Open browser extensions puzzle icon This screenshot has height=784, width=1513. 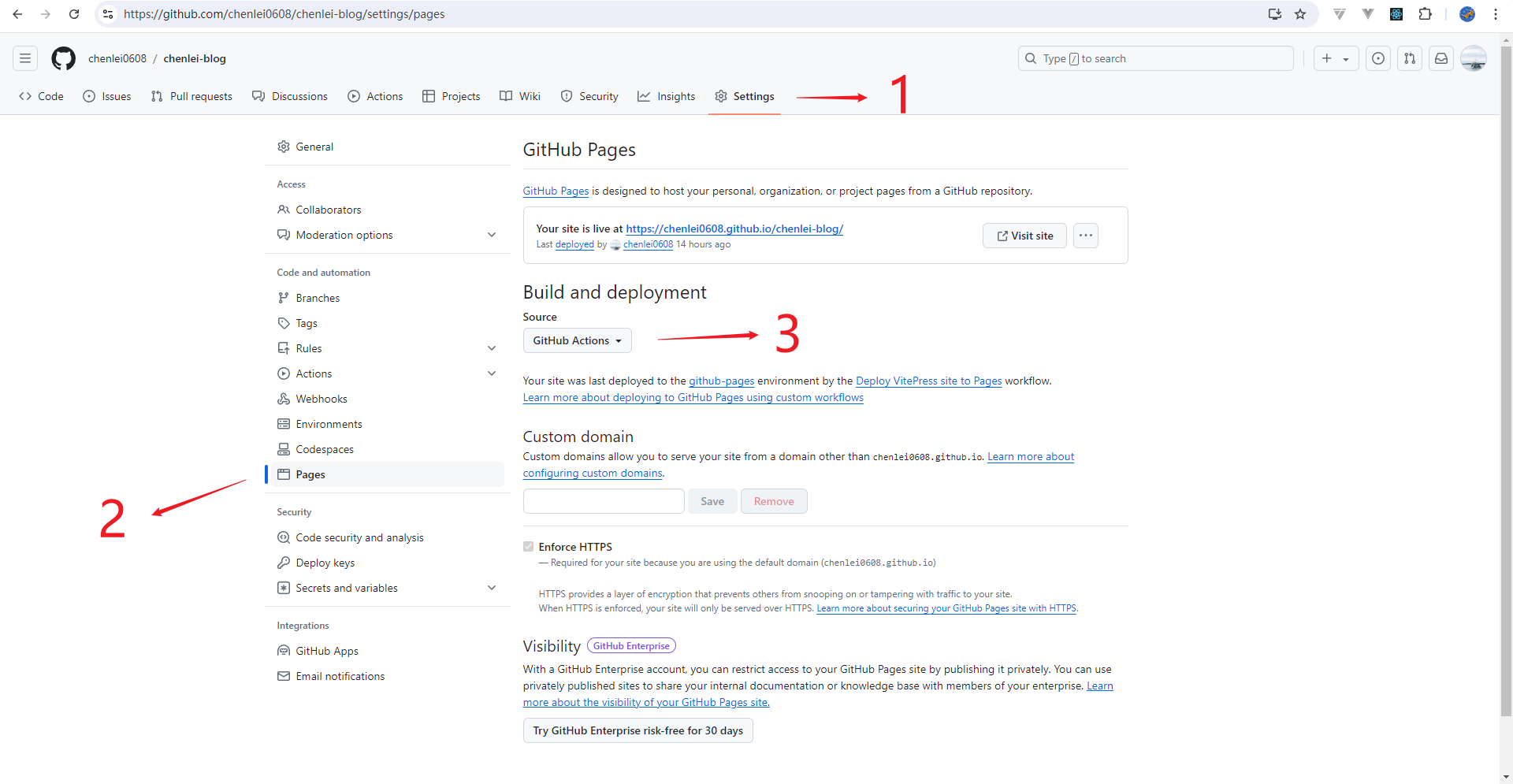click(x=1425, y=14)
